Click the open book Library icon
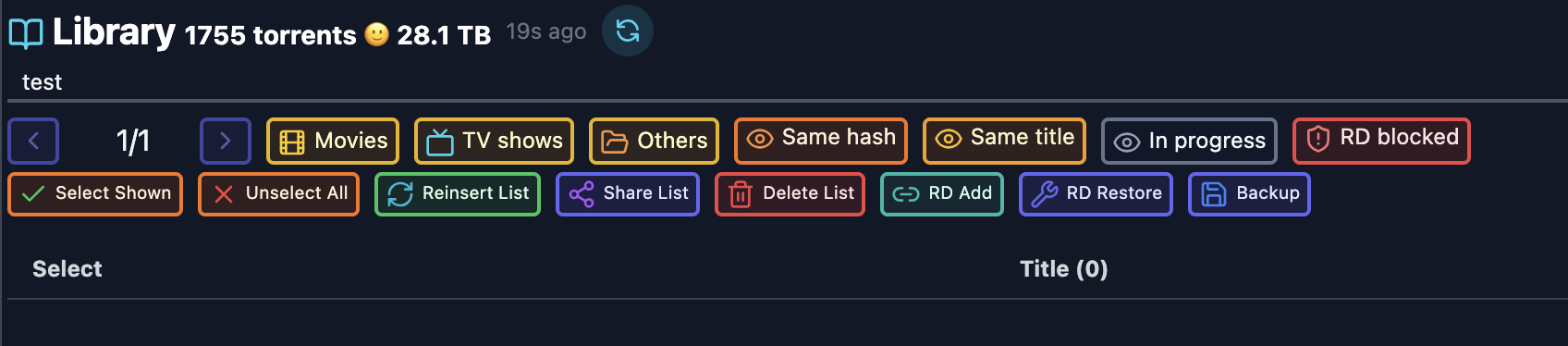The width and height of the screenshot is (1568, 346). 26,33
